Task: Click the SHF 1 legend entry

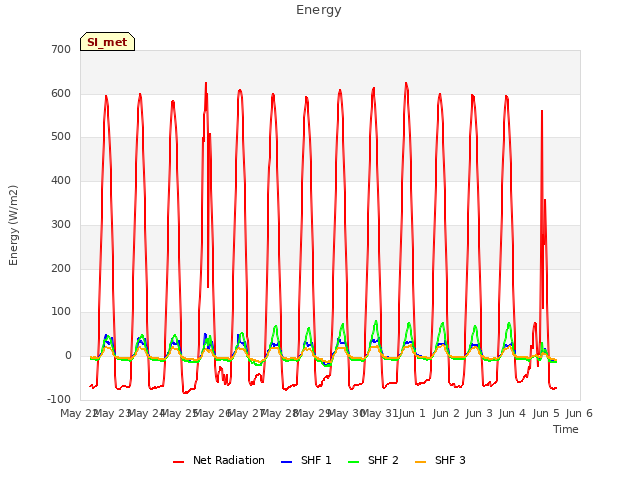Action: pos(306,460)
